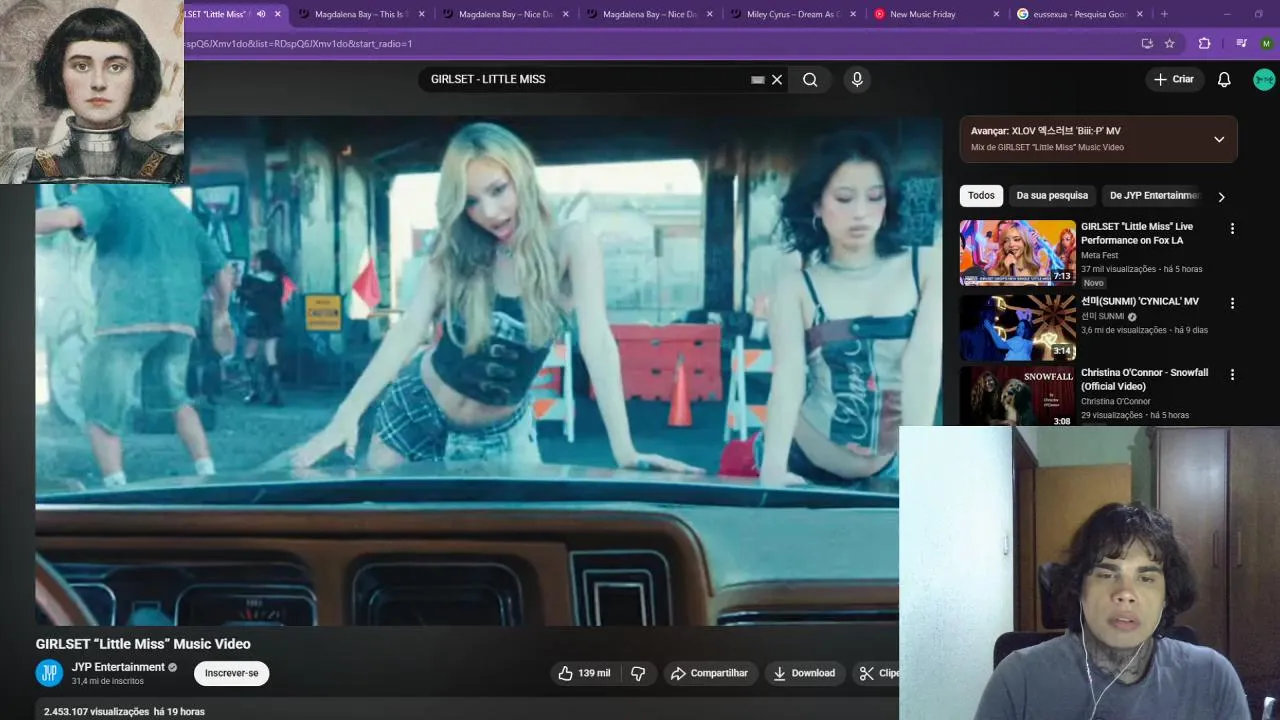Viewport: 1280px width, 720px height.
Task: Close the New Music Friday tab
Action: [x=996, y=14]
